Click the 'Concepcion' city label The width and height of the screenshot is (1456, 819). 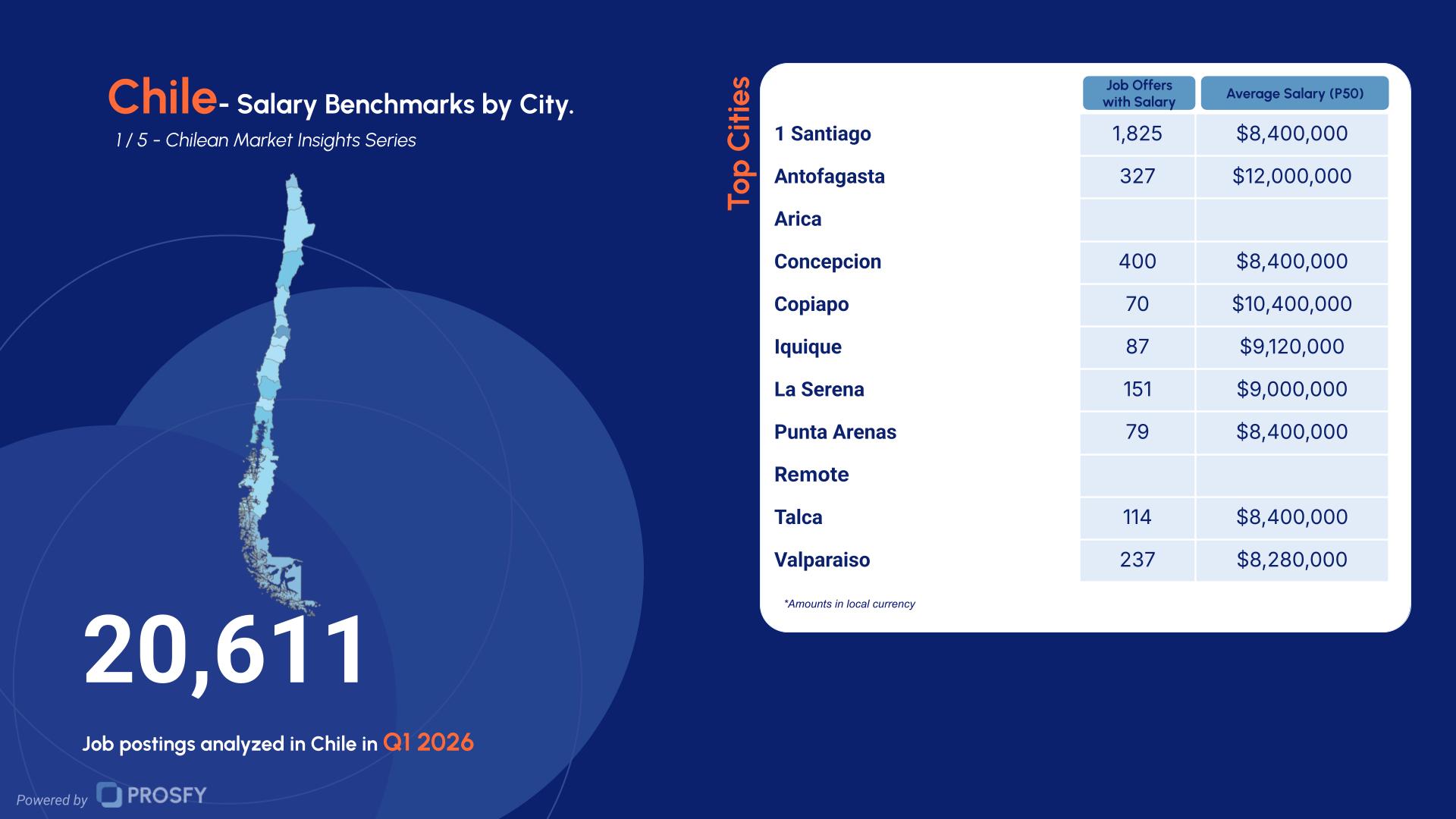coord(827,262)
